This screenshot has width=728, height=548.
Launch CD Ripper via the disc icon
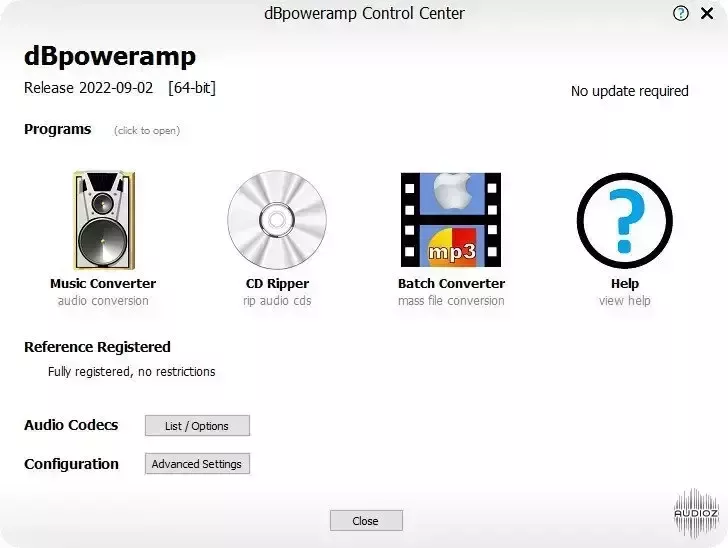point(277,220)
